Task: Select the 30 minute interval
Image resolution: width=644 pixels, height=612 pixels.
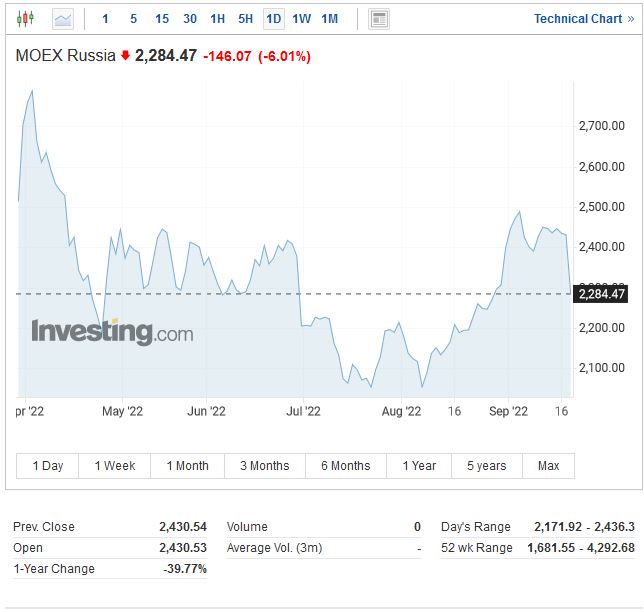Action: (190, 19)
